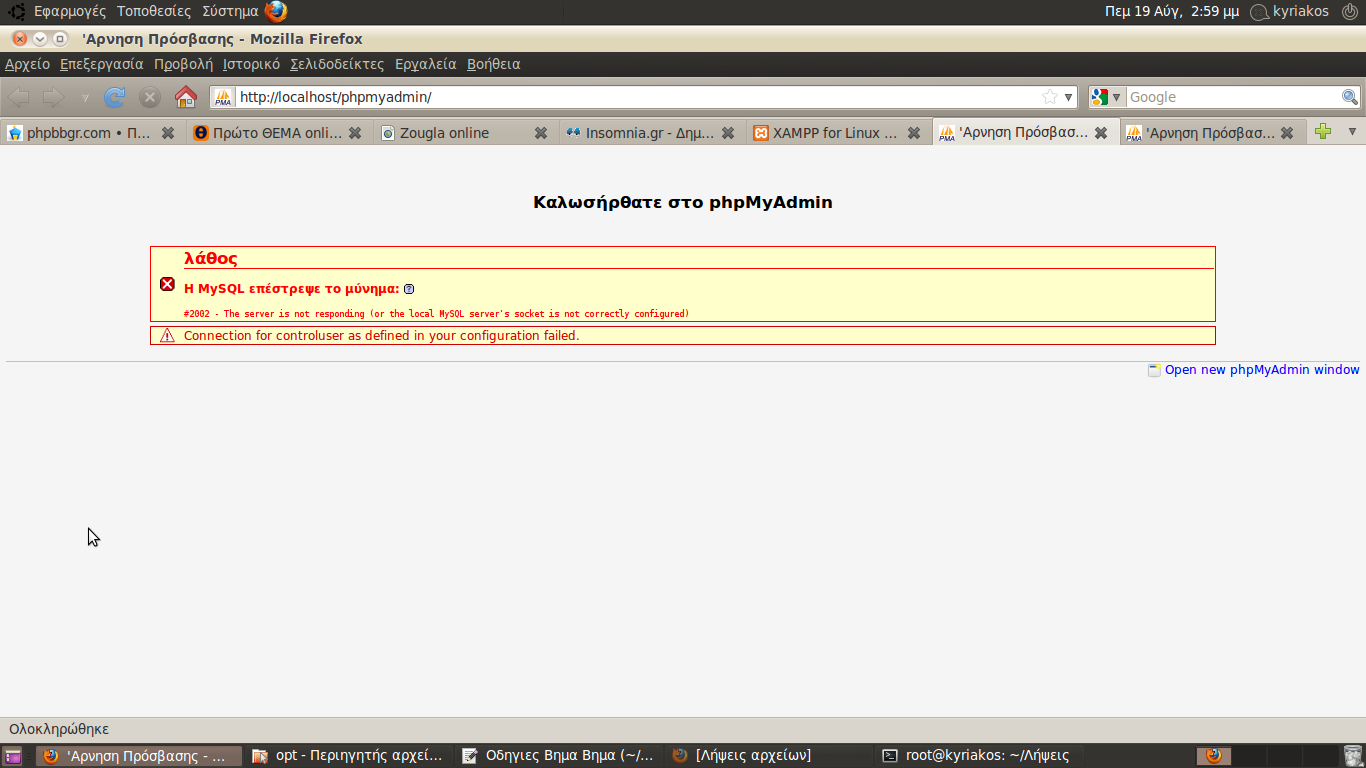The width and height of the screenshot is (1366, 768).
Task: Click the trash icon in bottom panel
Action: [x=1352, y=756]
